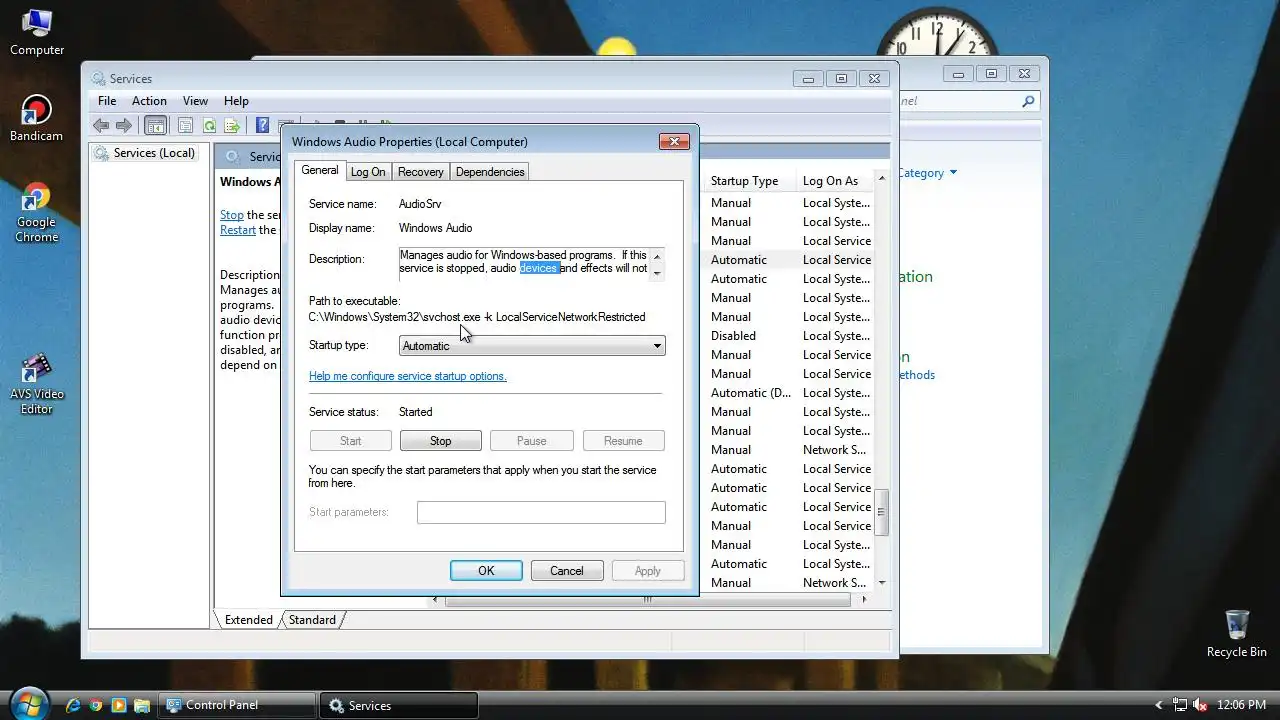Close the Windows Audio Properties dialog
The image size is (1280, 720).
tap(674, 142)
